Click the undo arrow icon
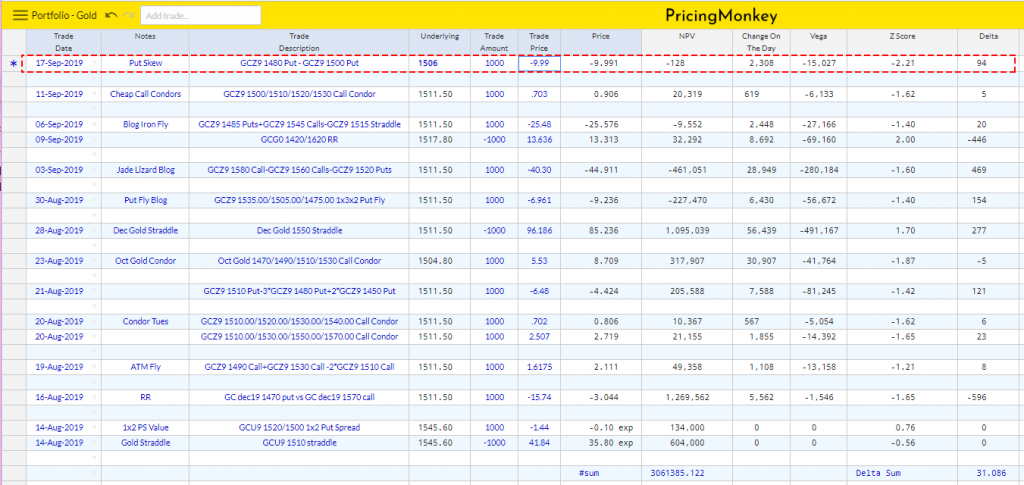The width and height of the screenshot is (1024, 485). pos(112,15)
